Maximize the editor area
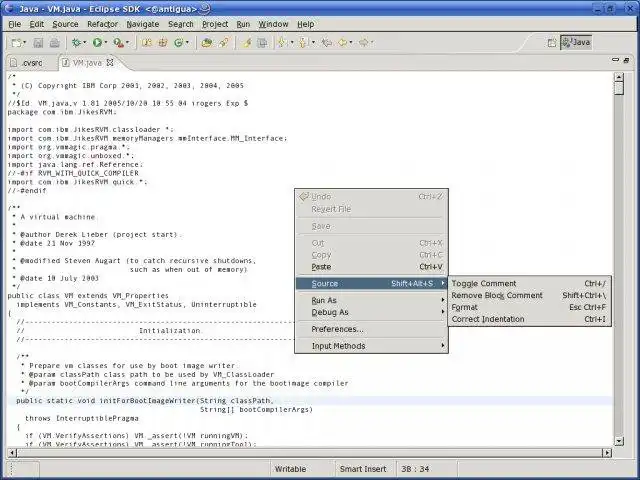 pos(627,60)
